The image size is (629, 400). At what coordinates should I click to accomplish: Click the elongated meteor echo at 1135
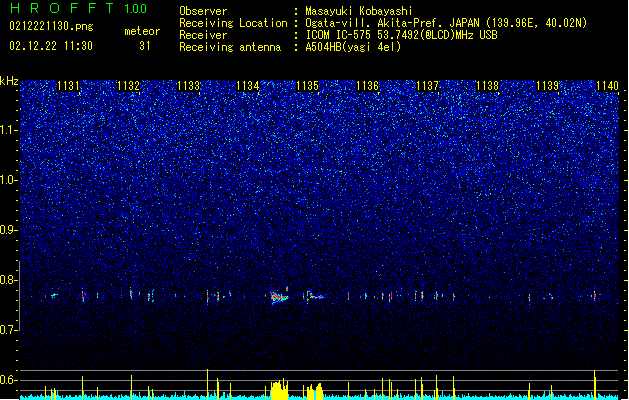pos(315,297)
